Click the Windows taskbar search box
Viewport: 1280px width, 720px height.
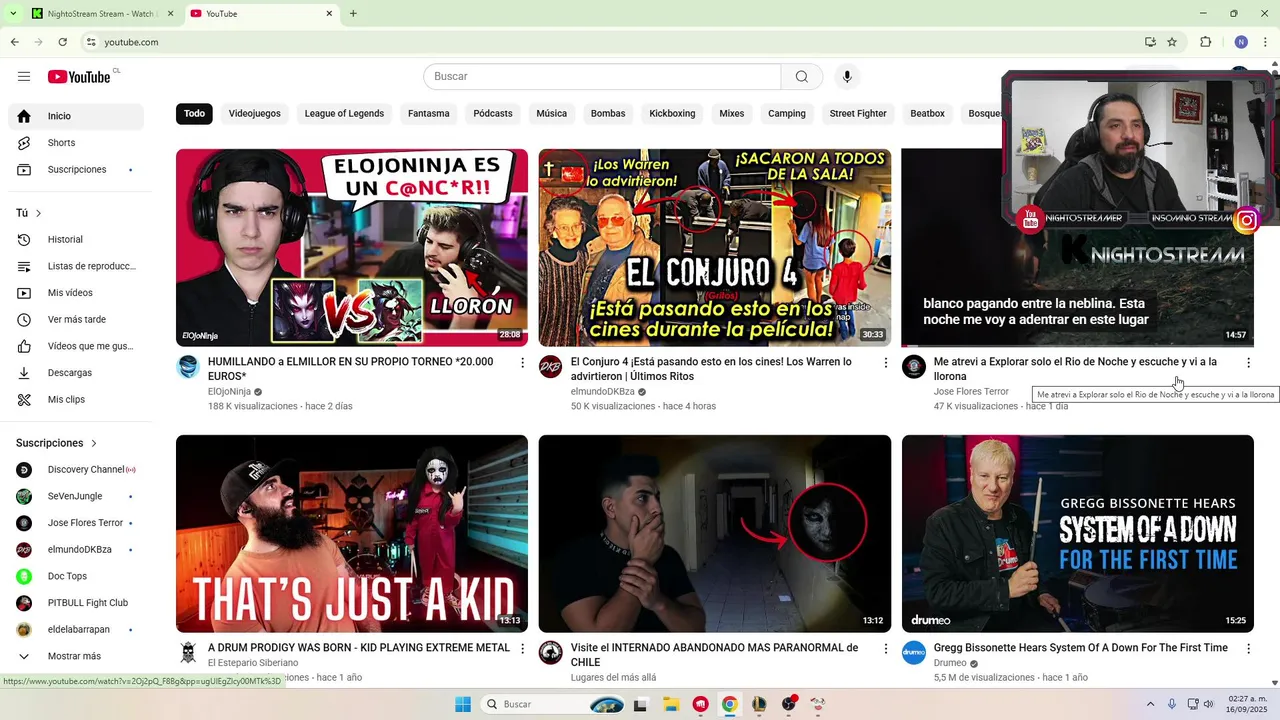[553, 704]
